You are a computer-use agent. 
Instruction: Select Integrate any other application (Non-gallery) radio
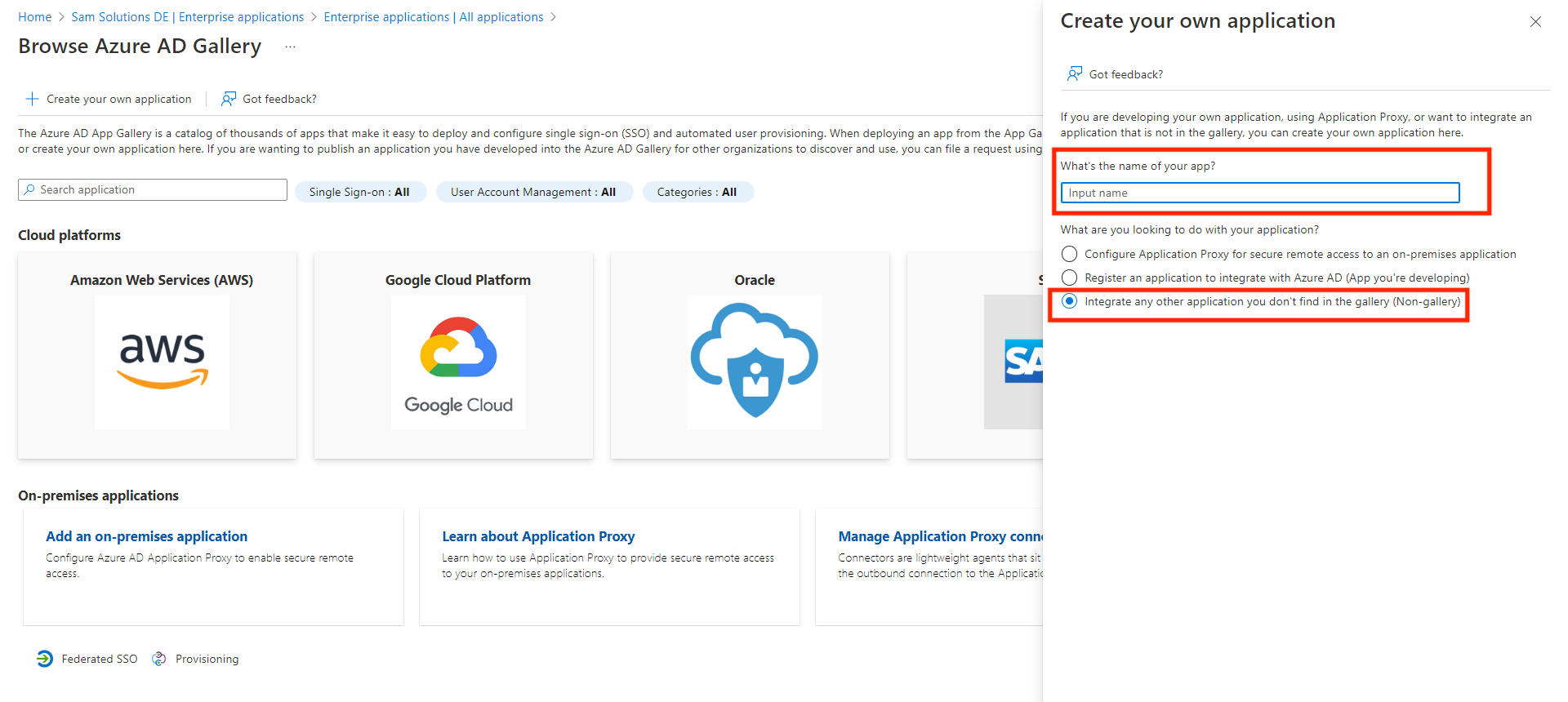pos(1069,301)
